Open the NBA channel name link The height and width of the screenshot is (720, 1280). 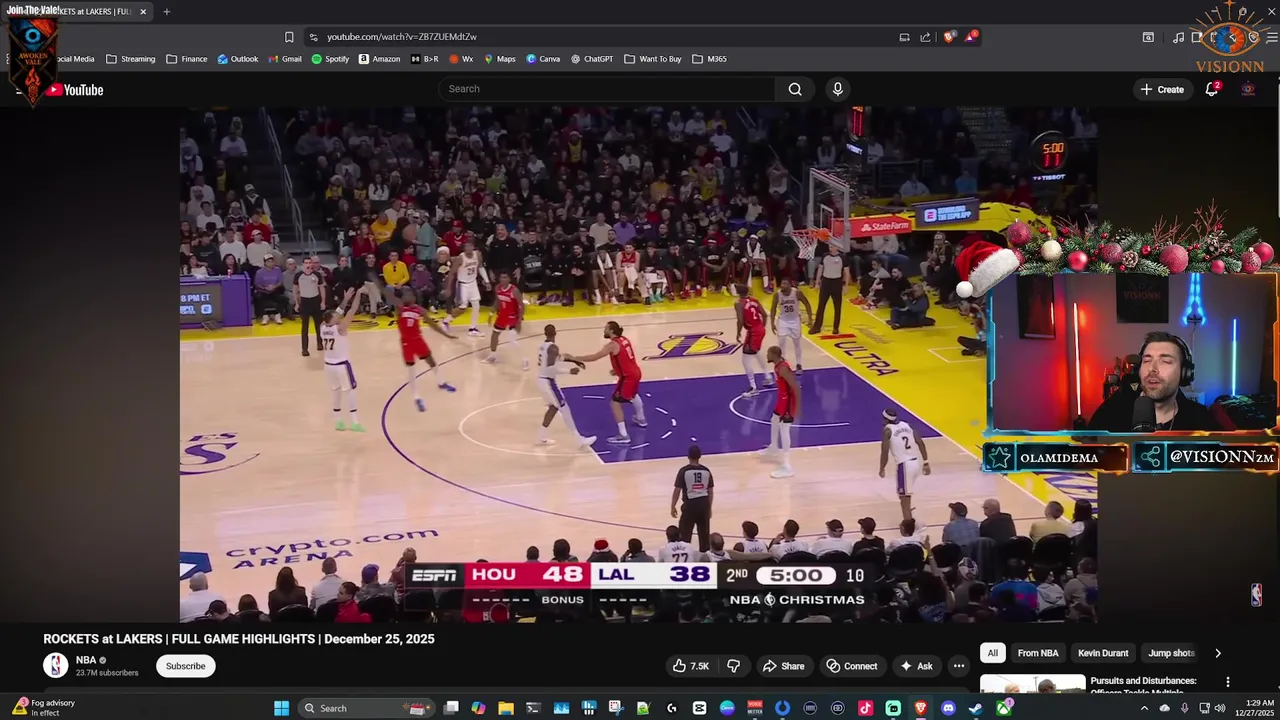click(86, 660)
